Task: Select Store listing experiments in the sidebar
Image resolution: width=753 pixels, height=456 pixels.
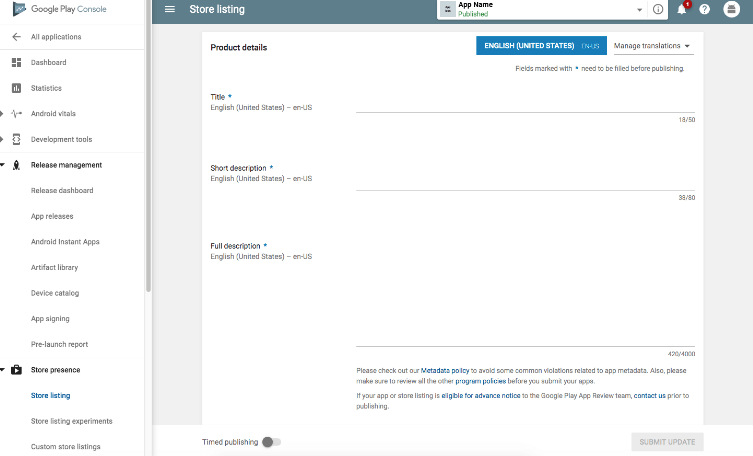Action: [x=72, y=421]
